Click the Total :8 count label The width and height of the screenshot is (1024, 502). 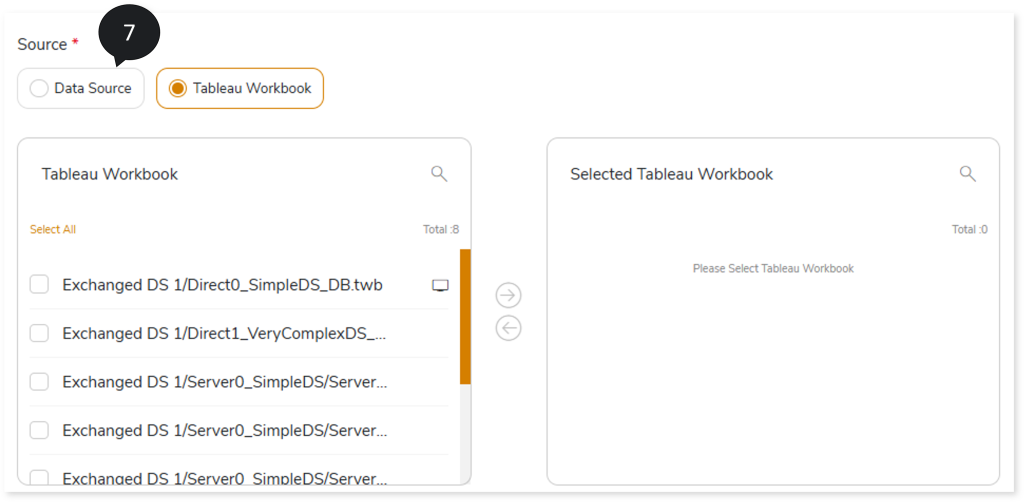point(441,230)
